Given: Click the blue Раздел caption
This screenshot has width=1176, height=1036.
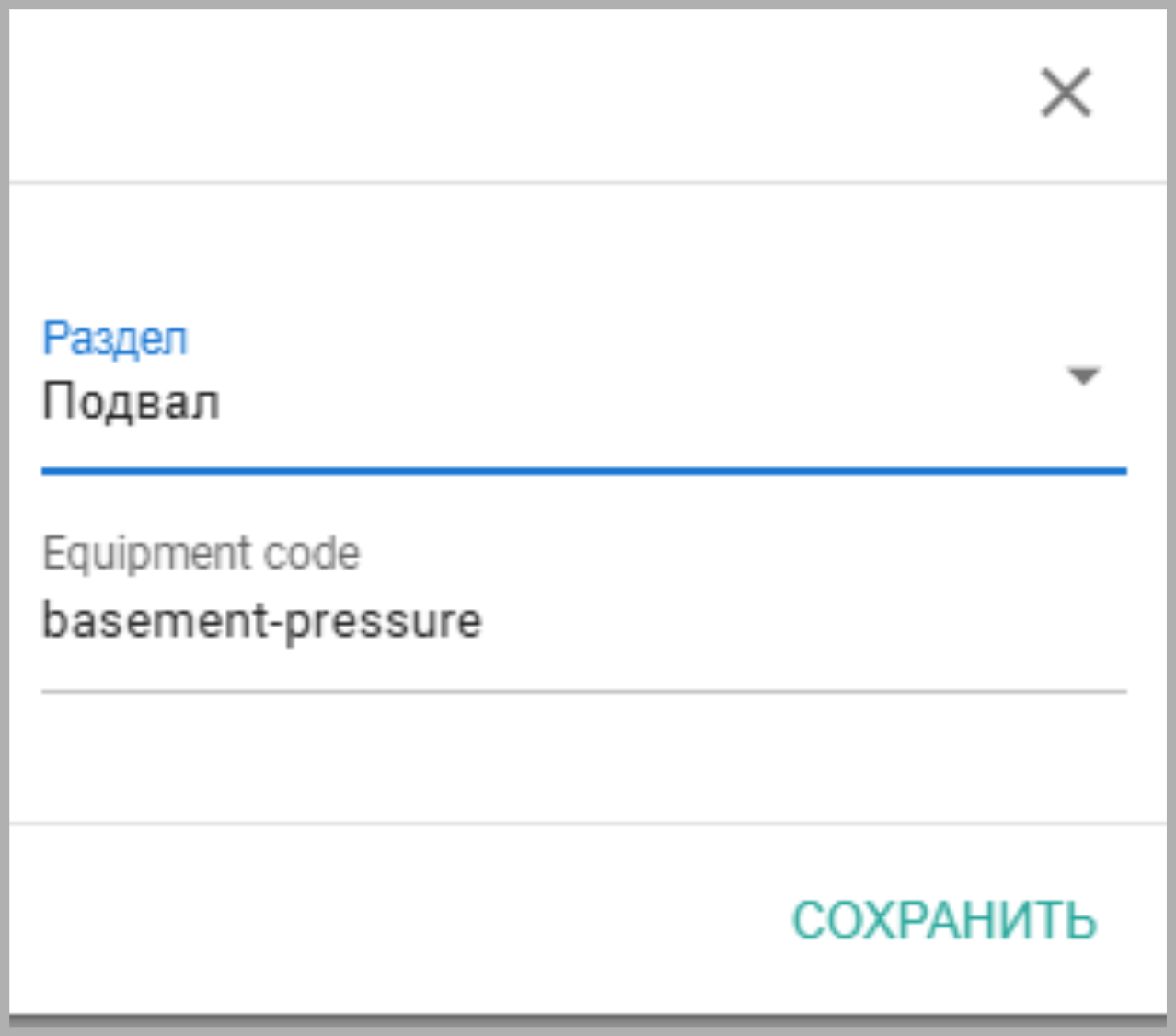Looking at the screenshot, I should [x=115, y=339].
